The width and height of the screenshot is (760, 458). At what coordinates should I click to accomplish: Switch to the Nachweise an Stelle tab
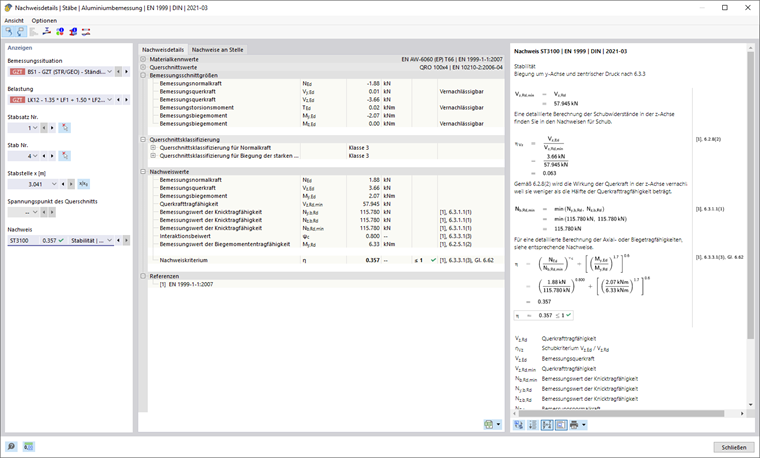point(218,49)
